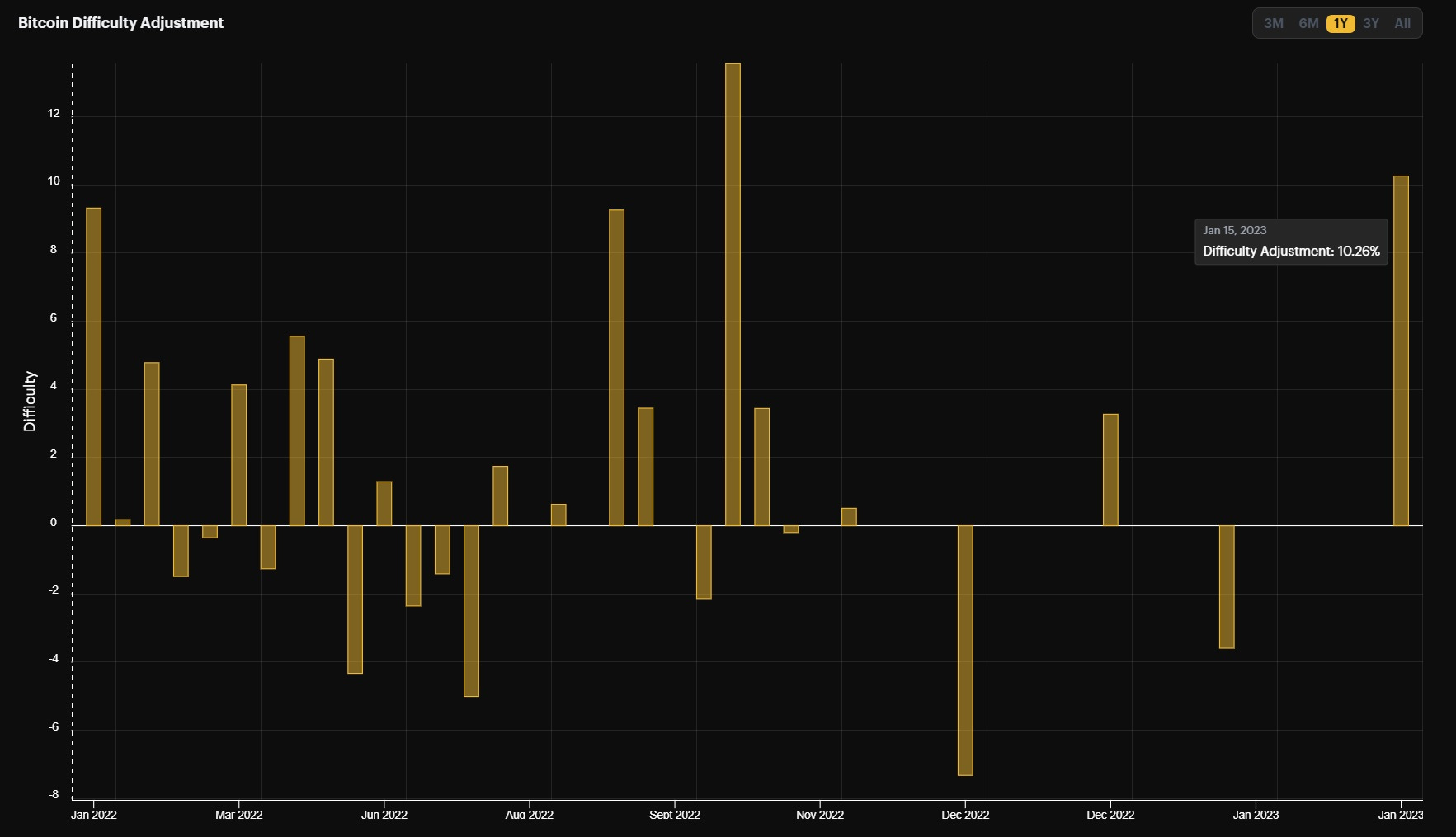Click the Jan 15, 2023 bar at 10.26%
The height and width of the screenshot is (837, 1456).
point(1401,350)
